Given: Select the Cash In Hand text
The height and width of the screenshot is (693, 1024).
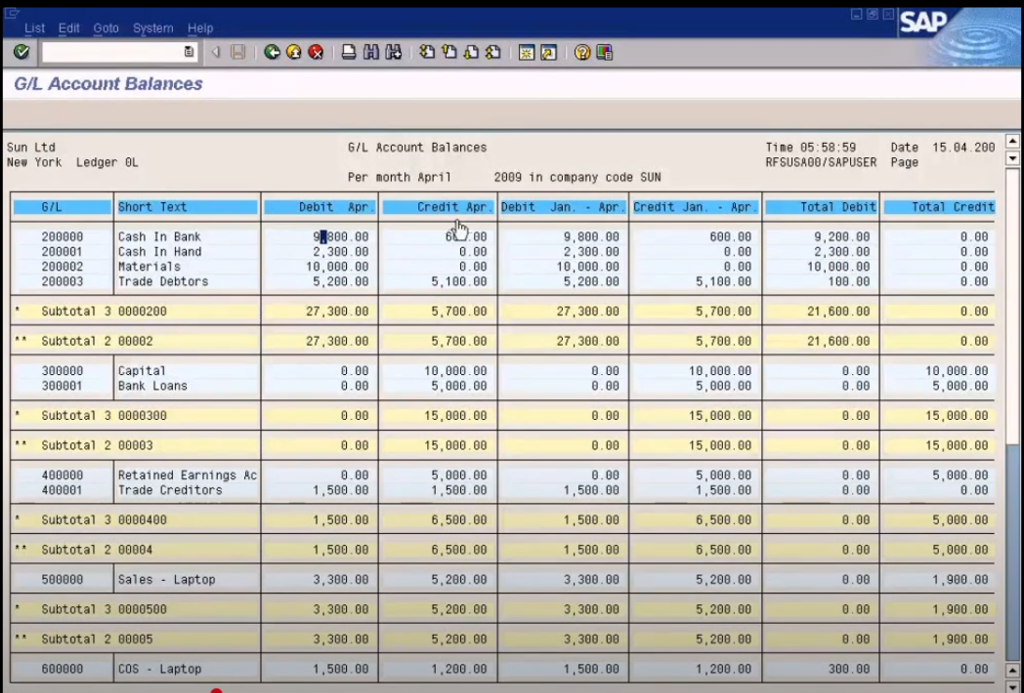Looking at the screenshot, I should [159, 252].
